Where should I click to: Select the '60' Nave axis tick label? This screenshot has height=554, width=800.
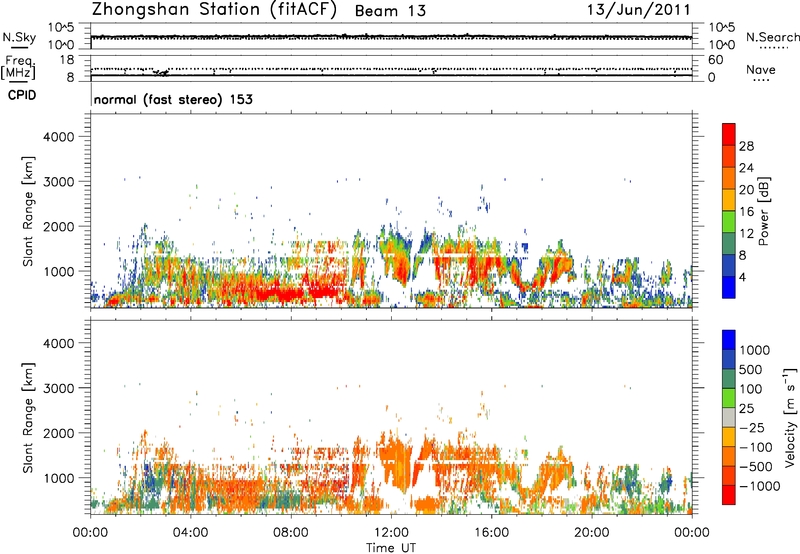coord(716,60)
